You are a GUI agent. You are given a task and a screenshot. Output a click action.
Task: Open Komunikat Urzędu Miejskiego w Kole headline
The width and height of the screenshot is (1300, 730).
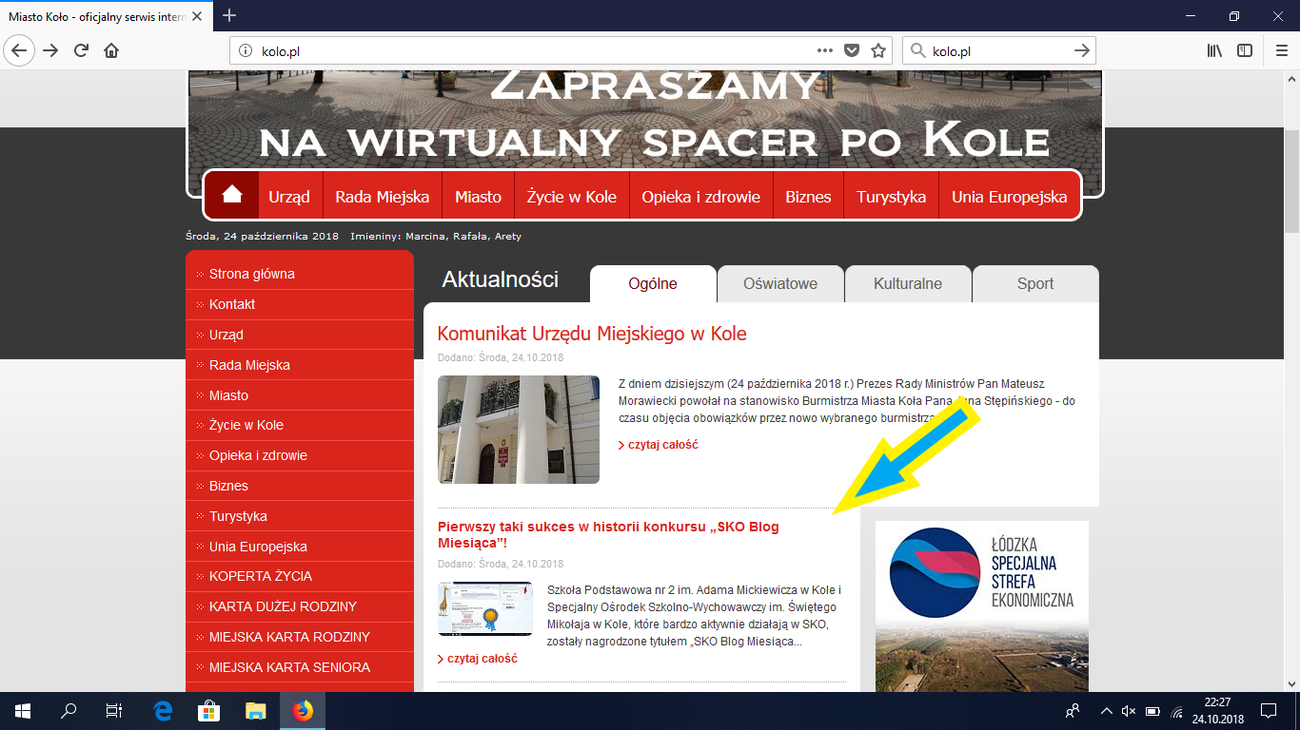592,333
